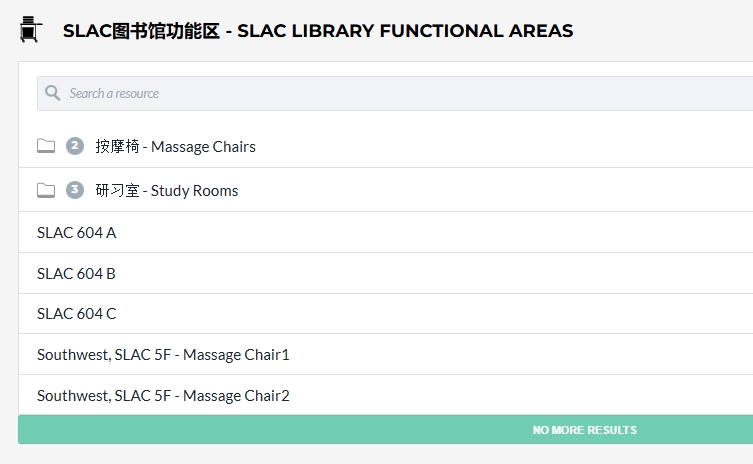Viewport: 753px width, 464px height.
Task: Expand the 研习室 - Study Rooms folder
Action: pos(386,190)
